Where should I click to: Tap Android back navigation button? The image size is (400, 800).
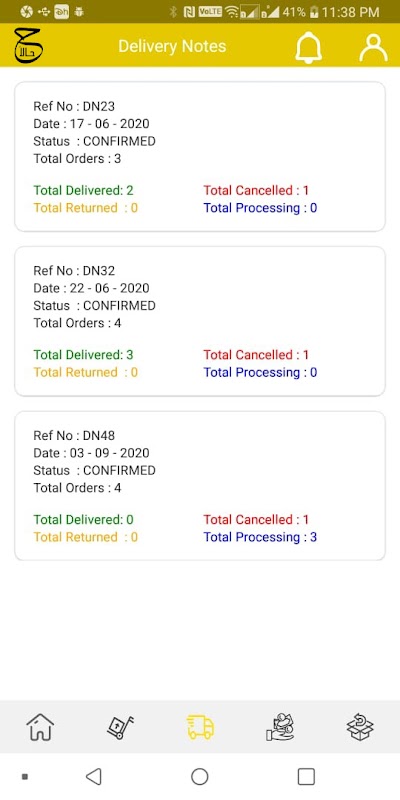click(x=93, y=777)
